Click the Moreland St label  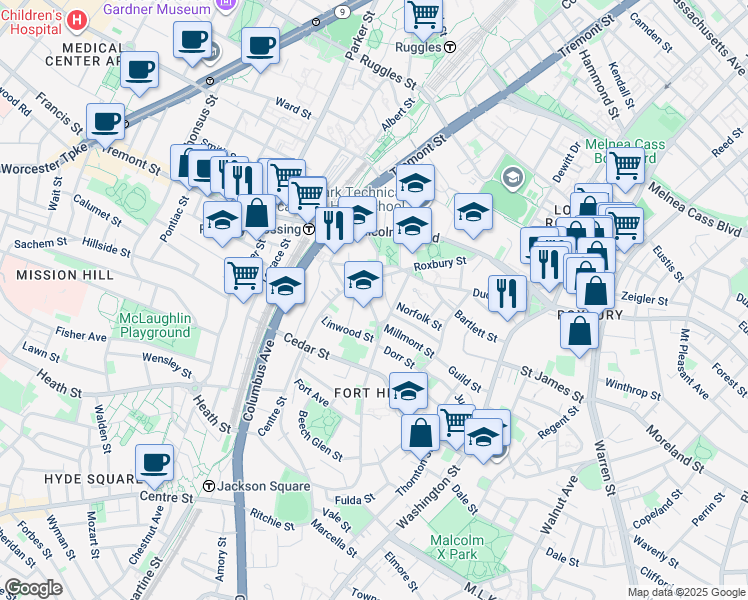tap(675, 449)
